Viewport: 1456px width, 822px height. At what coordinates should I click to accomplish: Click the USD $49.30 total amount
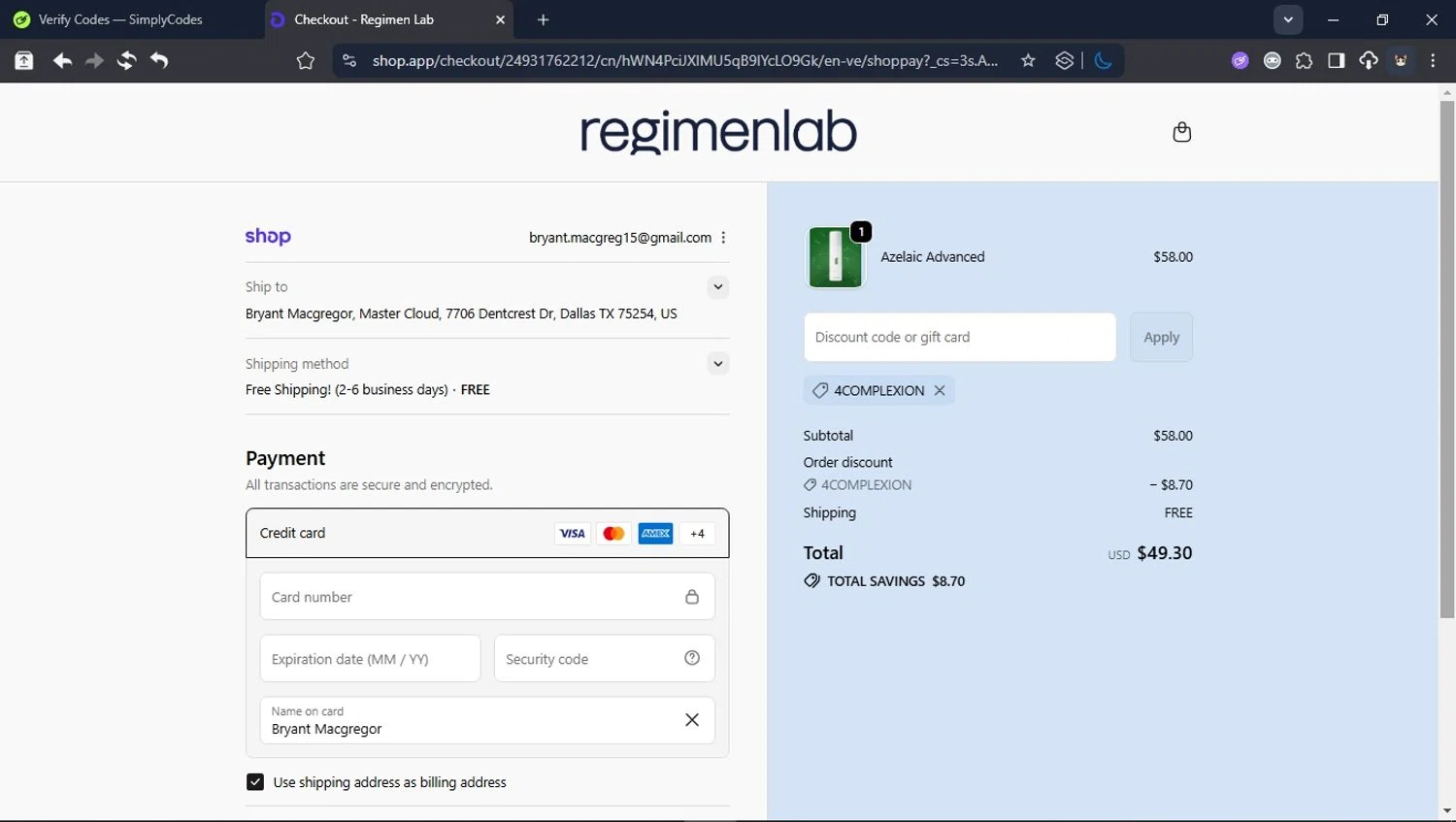click(1150, 553)
